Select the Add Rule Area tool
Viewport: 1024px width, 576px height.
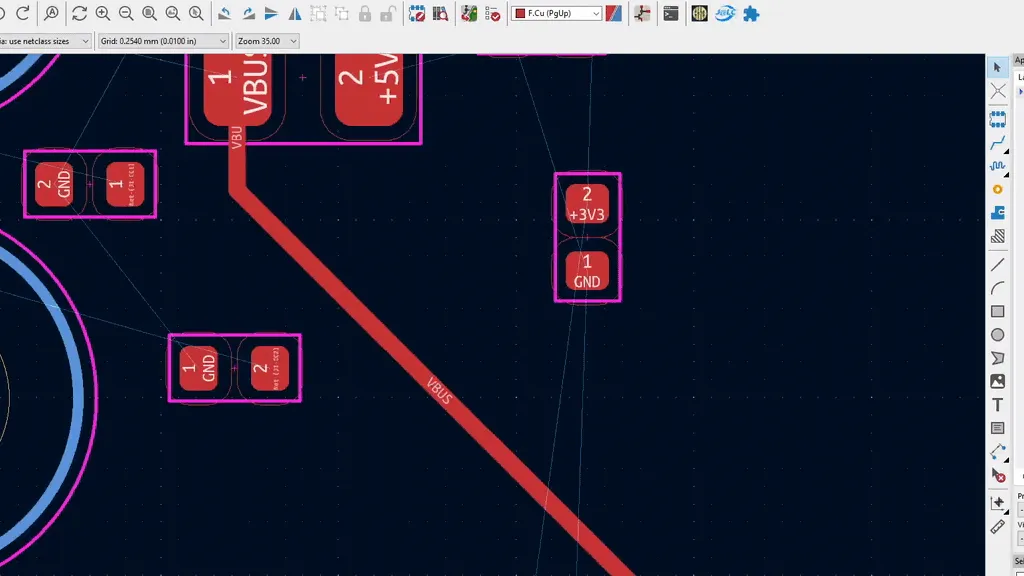pyautogui.click(x=997, y=236)
